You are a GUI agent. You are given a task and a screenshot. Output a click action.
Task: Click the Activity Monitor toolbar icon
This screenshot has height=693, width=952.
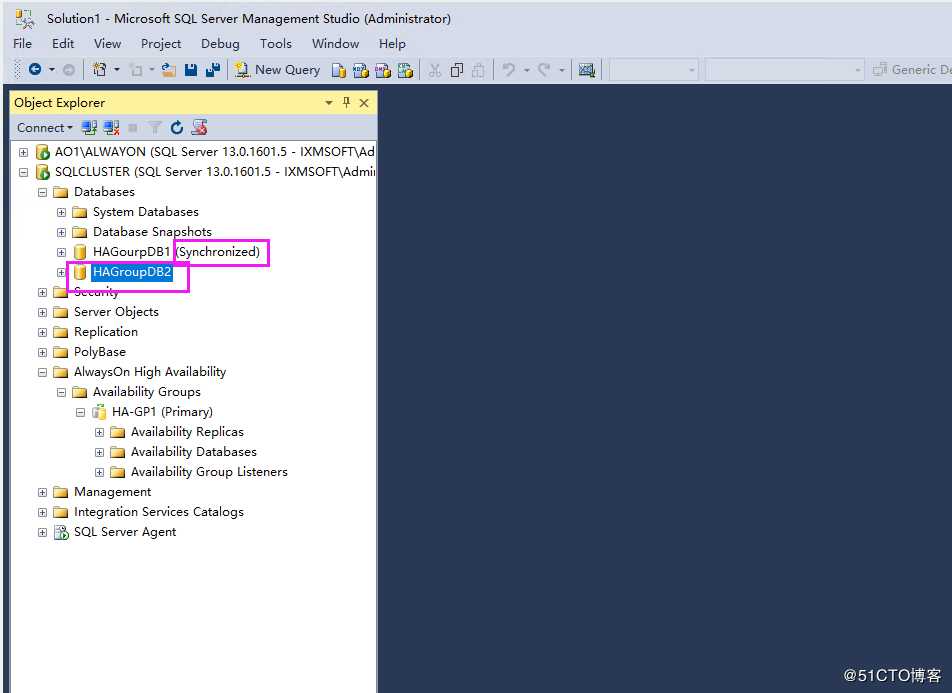pyautogui.click(x=587, y=69)
